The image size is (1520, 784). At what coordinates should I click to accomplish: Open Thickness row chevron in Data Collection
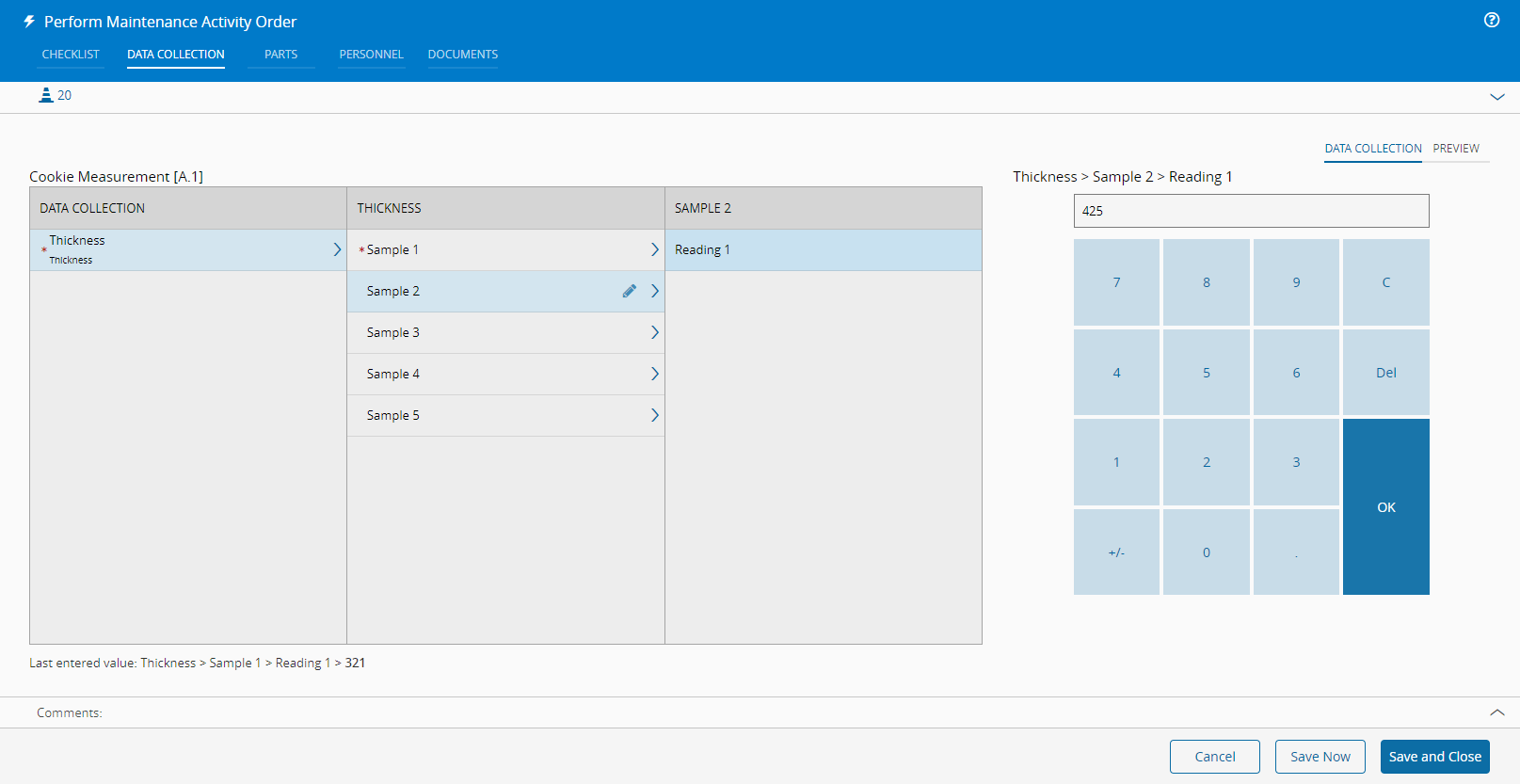[337, 249]
